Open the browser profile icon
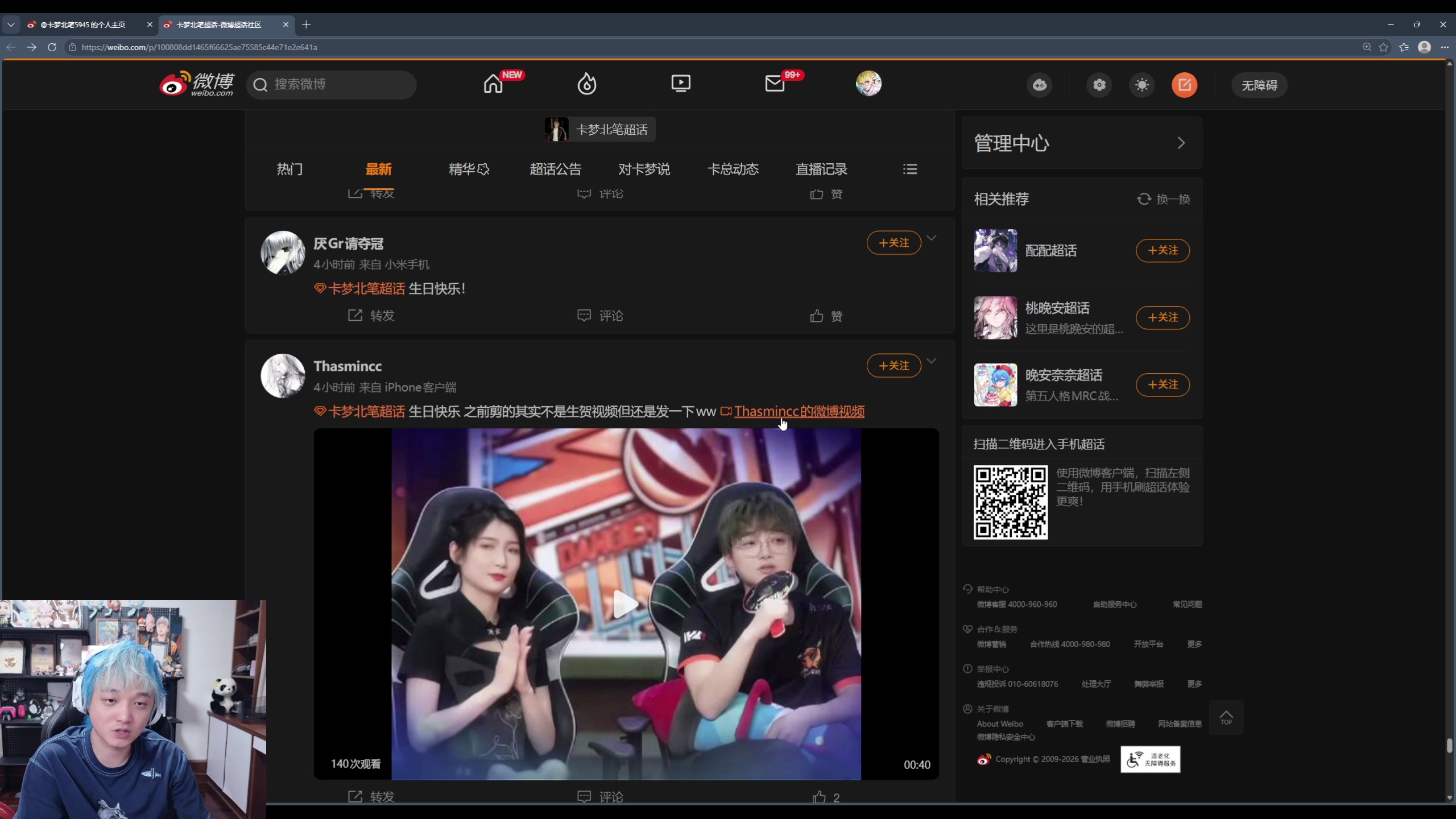This screenshot has height=819, width=1456. tap(1424, 47)
